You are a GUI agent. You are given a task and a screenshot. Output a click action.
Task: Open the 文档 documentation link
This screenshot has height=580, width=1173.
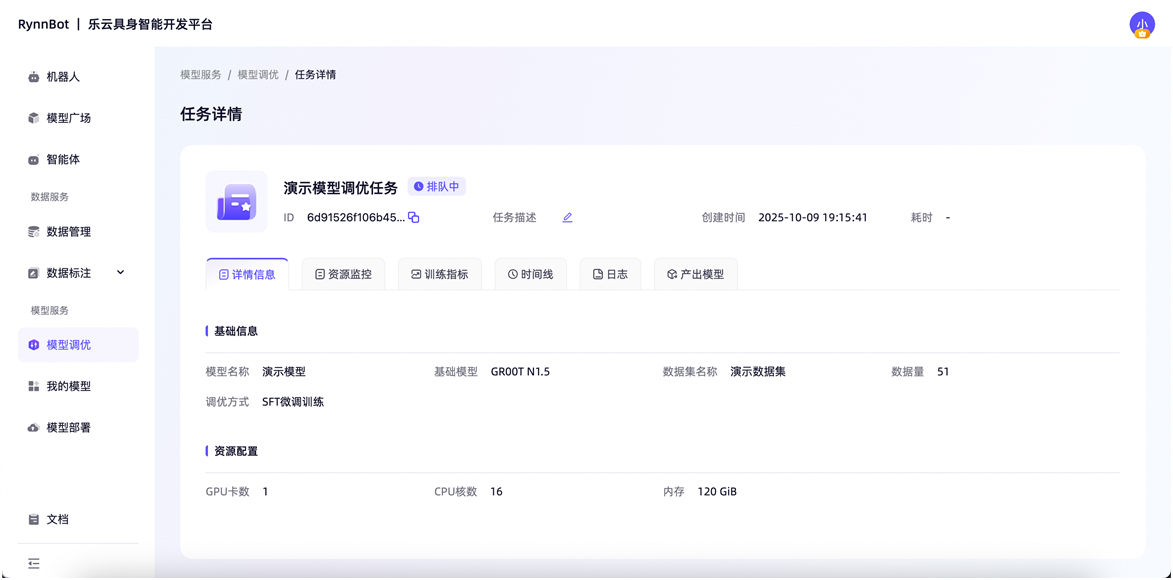click(x=78, y=519)
